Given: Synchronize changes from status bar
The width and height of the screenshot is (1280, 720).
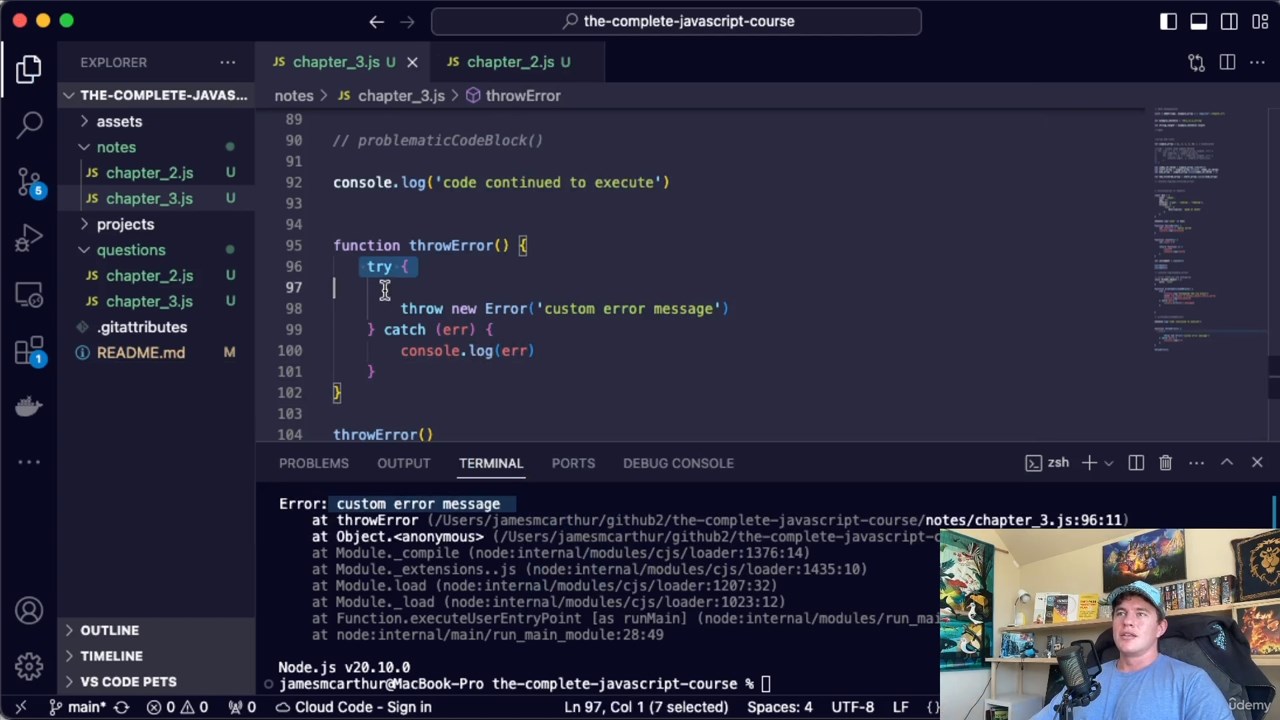Looking at the screenshot, I should 121,707.
